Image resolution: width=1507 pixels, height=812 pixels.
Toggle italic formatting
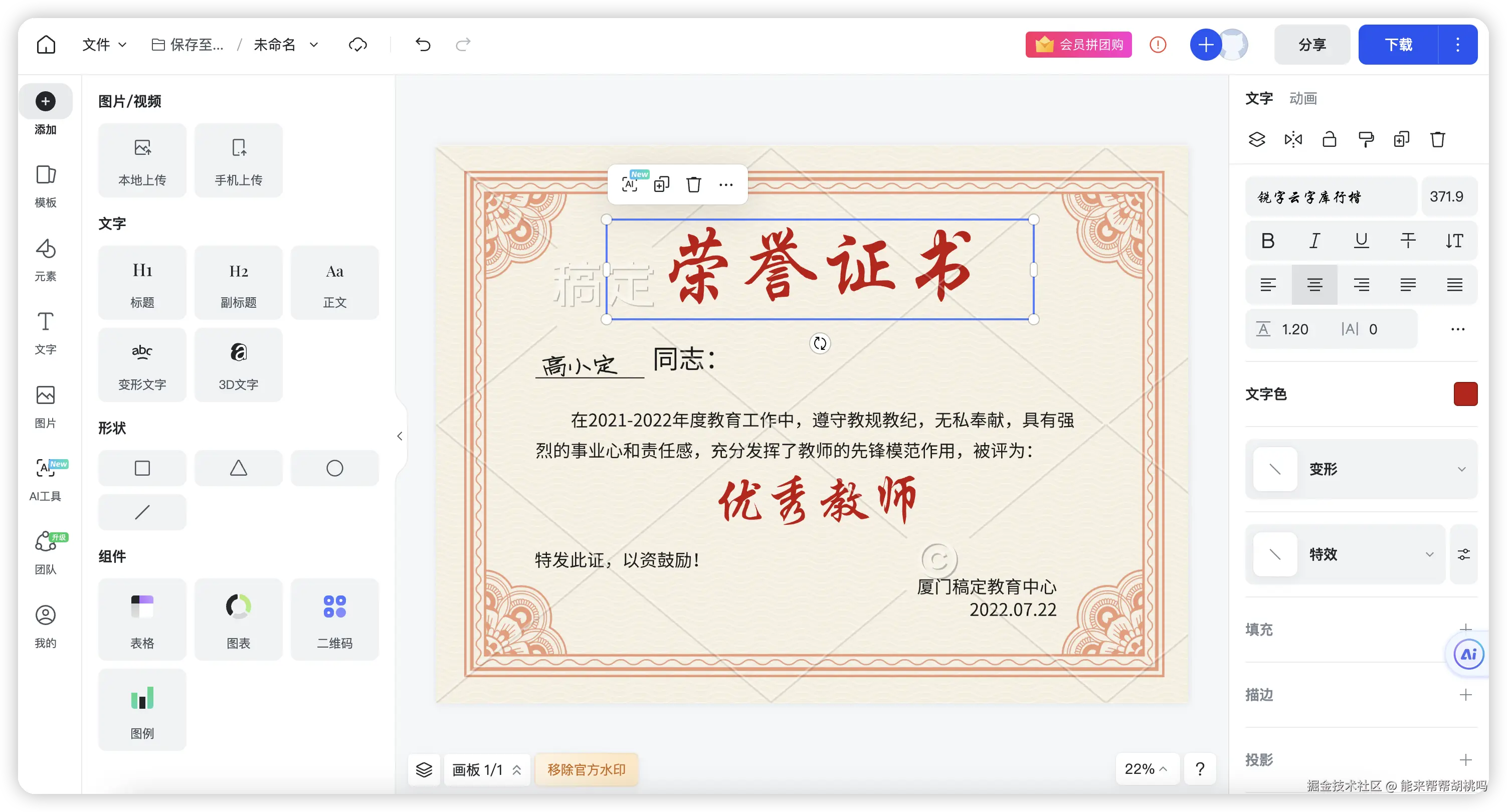pyautogui.click(x=1314, y=241)
